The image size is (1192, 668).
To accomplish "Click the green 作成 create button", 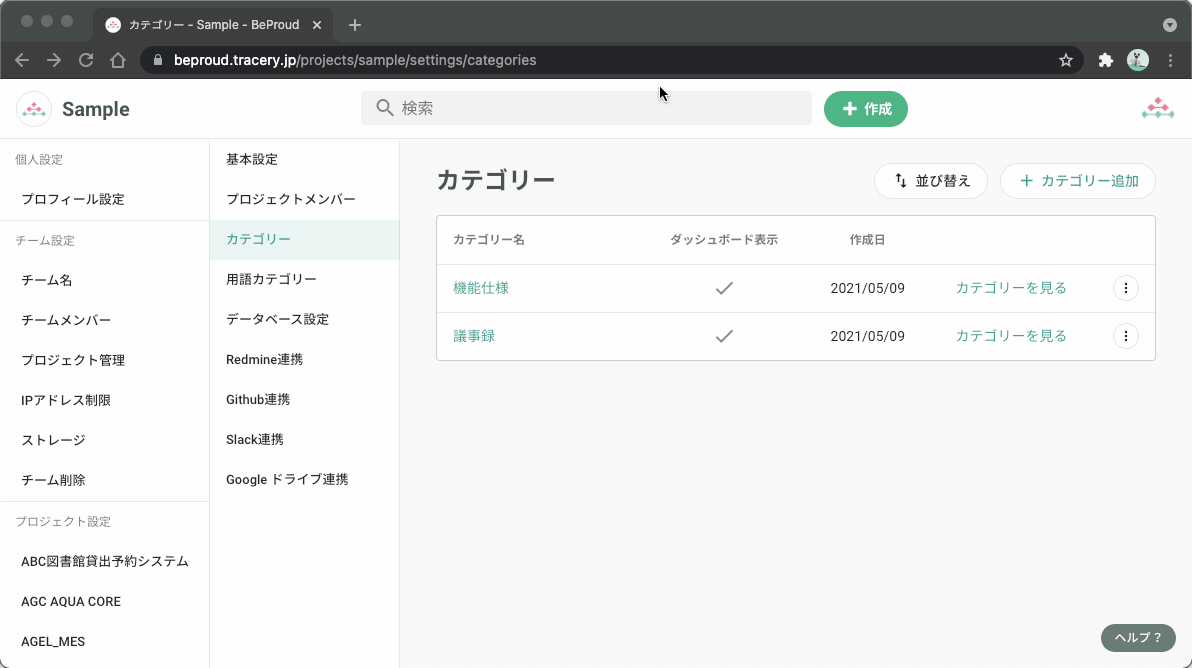I will tap(866, 108).
